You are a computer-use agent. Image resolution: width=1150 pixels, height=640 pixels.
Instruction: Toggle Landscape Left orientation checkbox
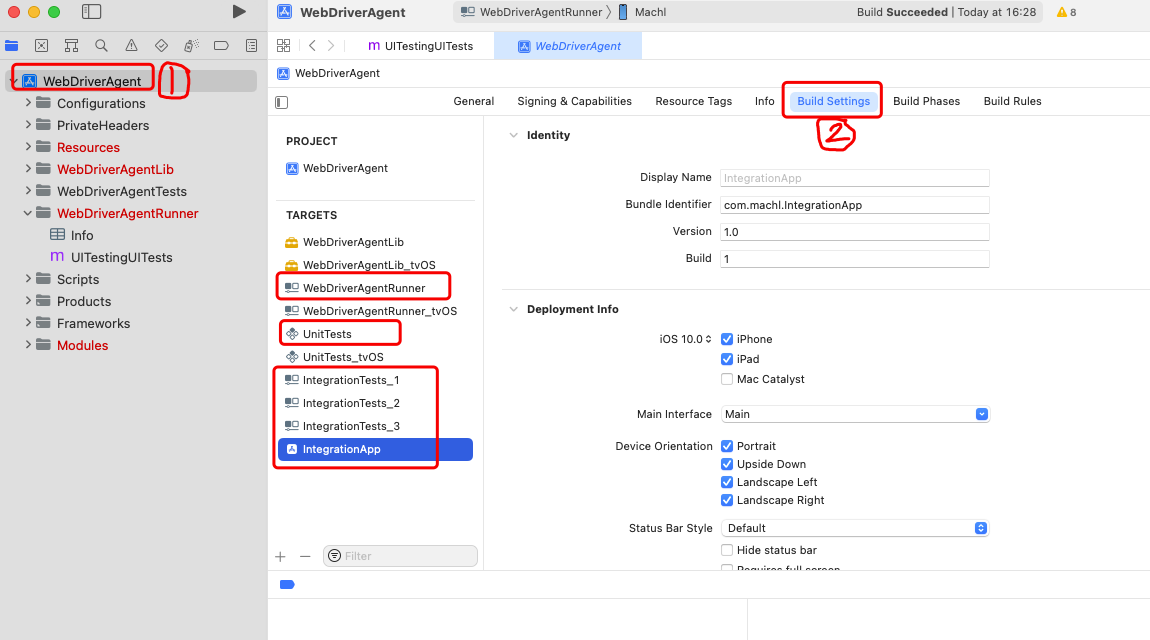coord(727,482)
